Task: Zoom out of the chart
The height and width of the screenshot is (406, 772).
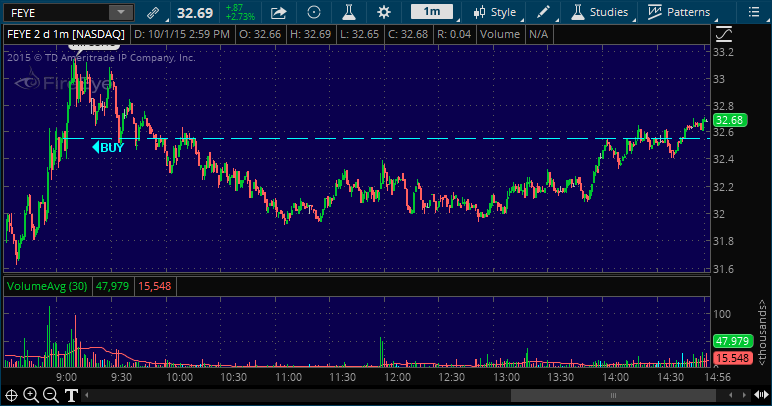Action: tap(52, 395)
